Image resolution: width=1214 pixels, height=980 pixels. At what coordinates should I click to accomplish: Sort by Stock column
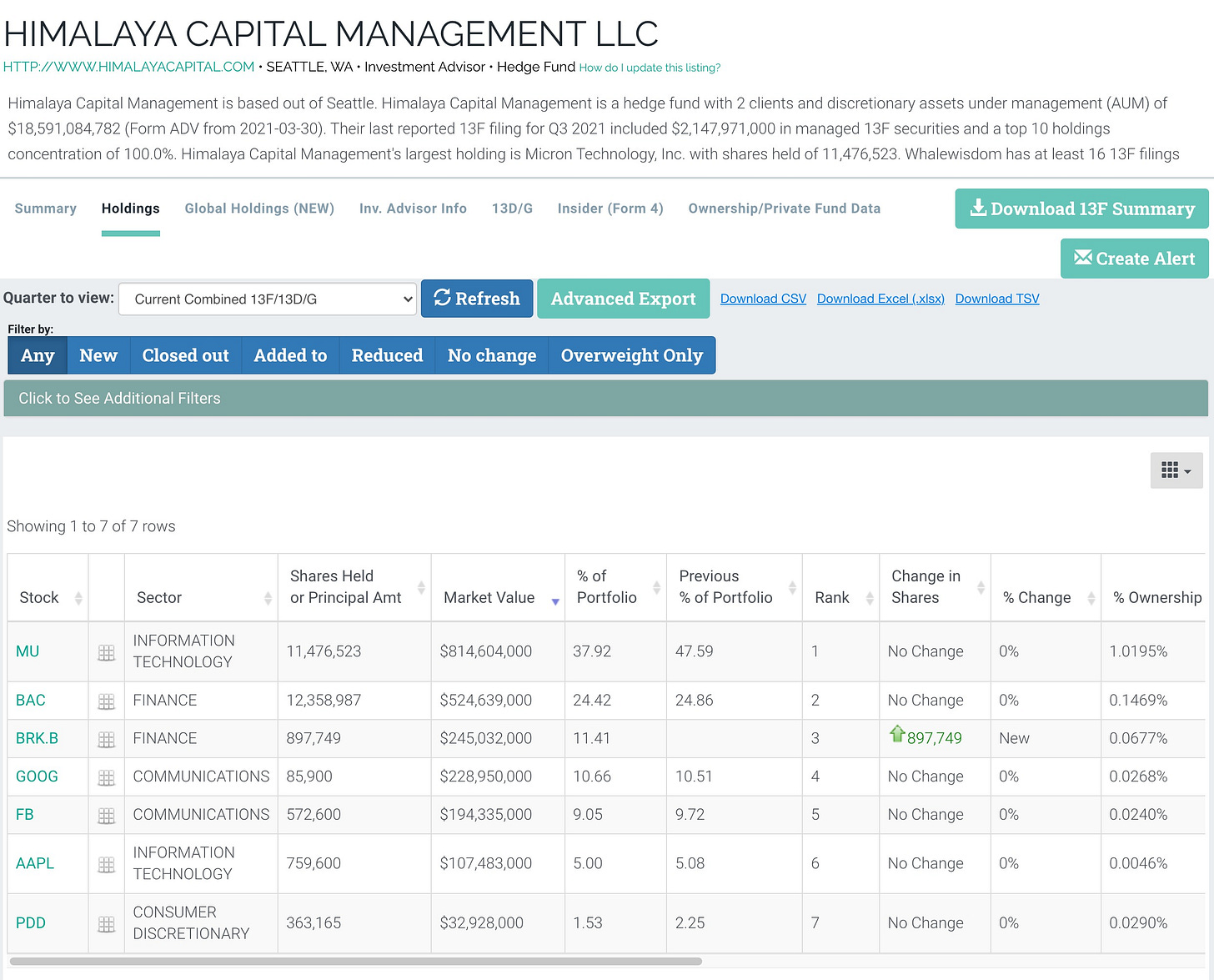pos(48,587)
